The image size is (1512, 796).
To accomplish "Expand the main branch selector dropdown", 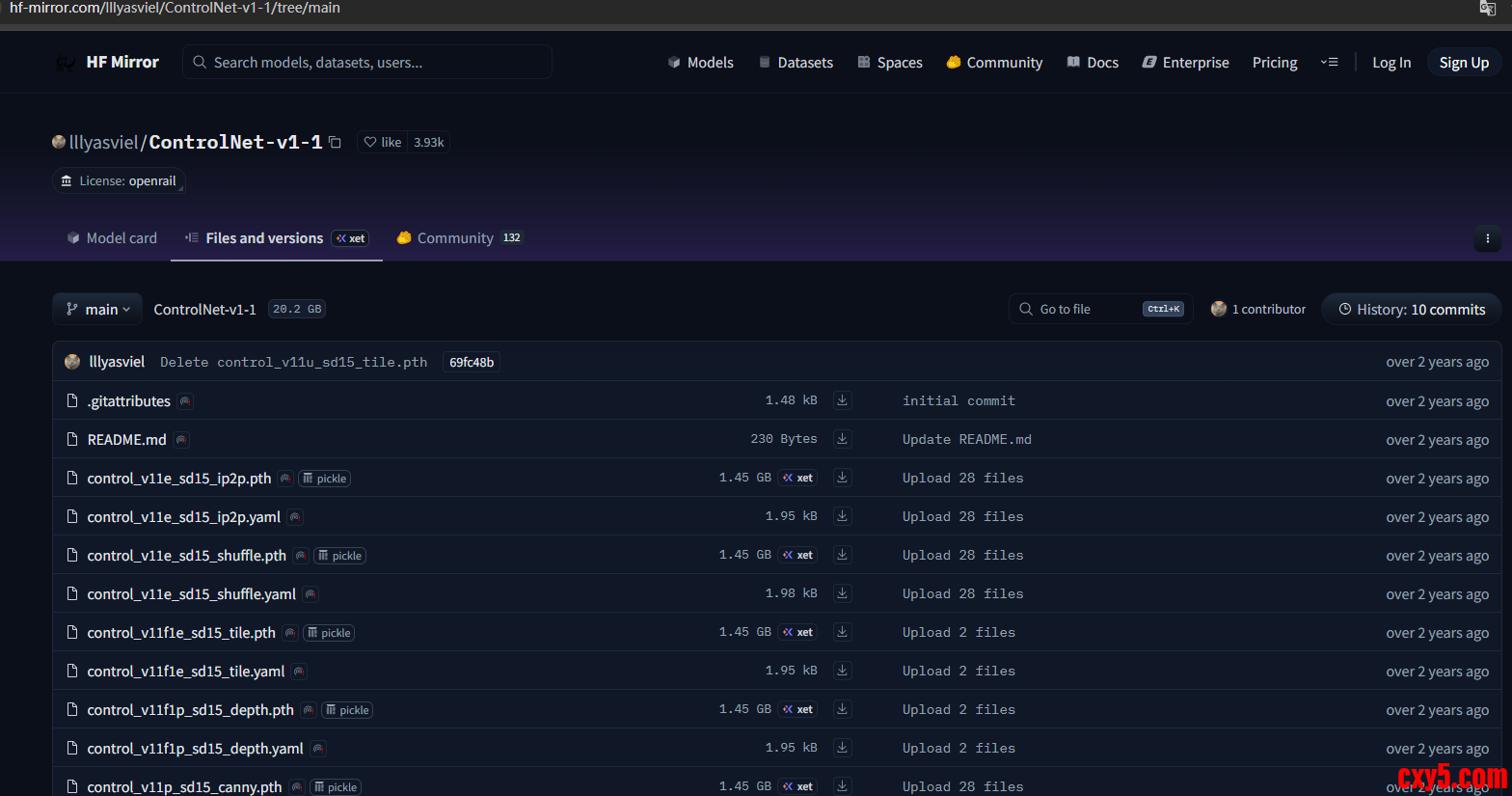I will click(97, 309).
